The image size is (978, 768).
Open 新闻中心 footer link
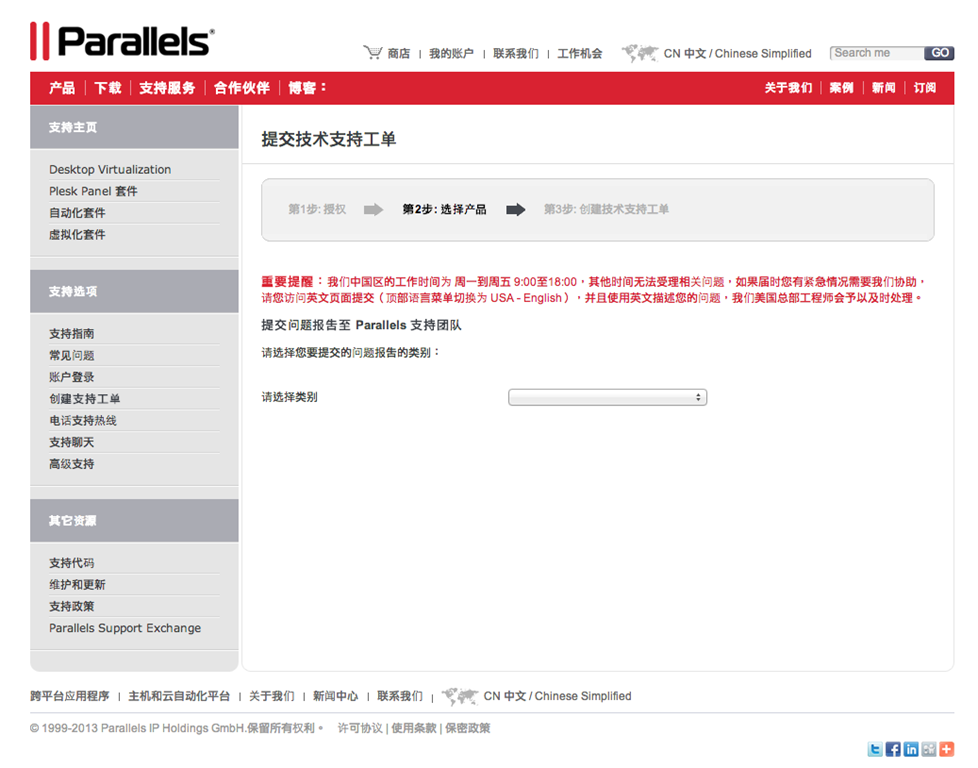click(x=336, y=696)
